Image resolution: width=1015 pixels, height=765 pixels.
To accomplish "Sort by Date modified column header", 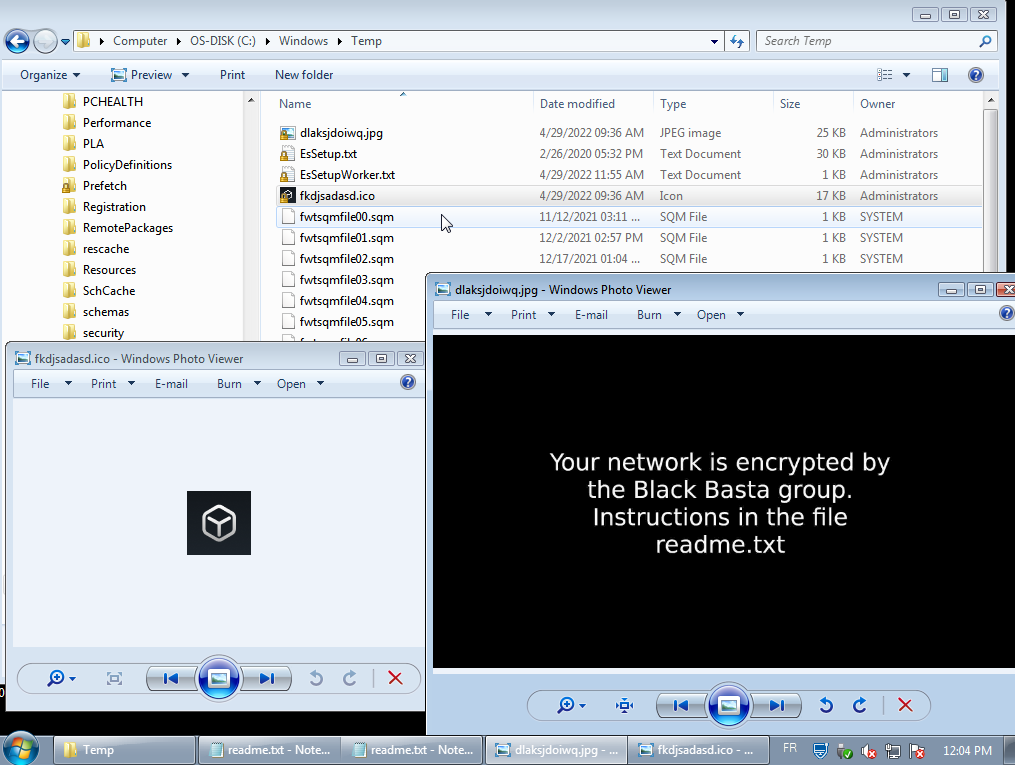I will click(577, 104).
